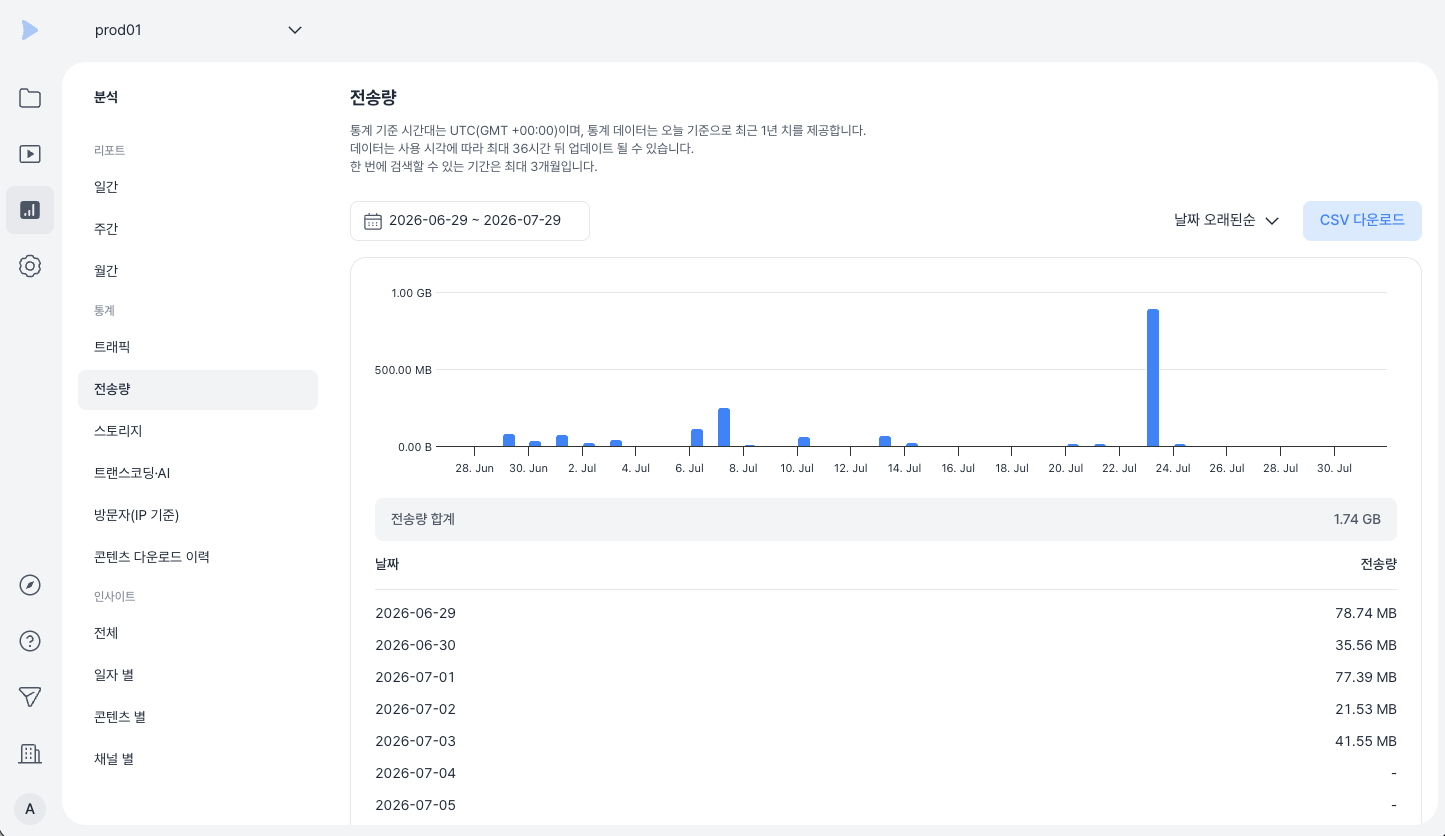Click the tall 23 Jul bar in chart
The height and width of the screenshot is (836, 1445).
click(x=1153, y=378)
